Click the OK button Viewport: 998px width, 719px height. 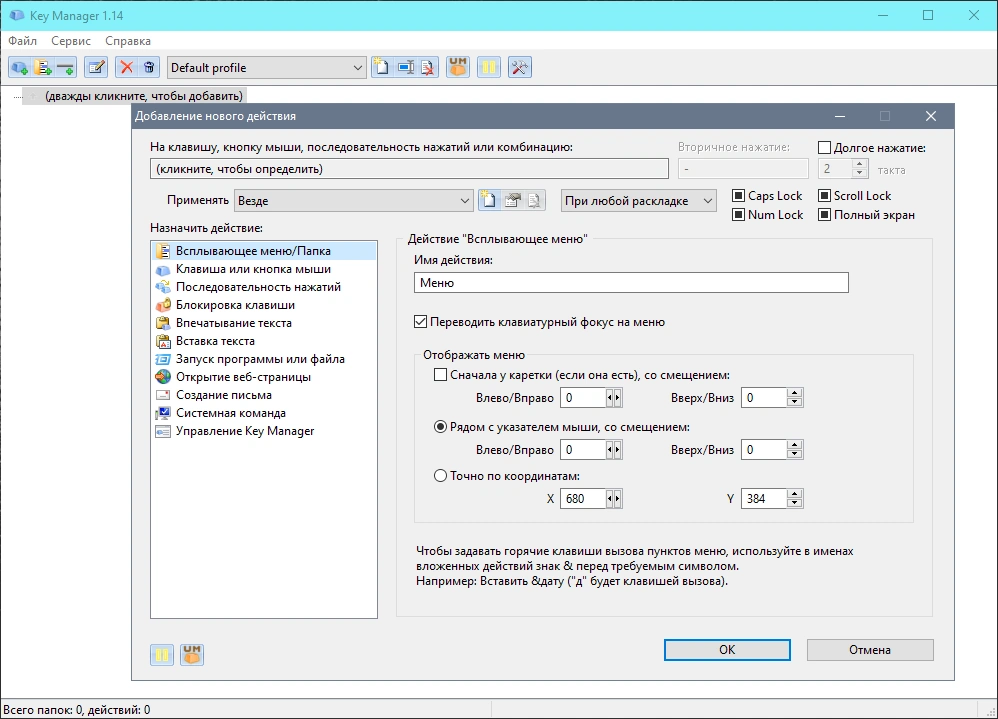click(x=727, y=650)
